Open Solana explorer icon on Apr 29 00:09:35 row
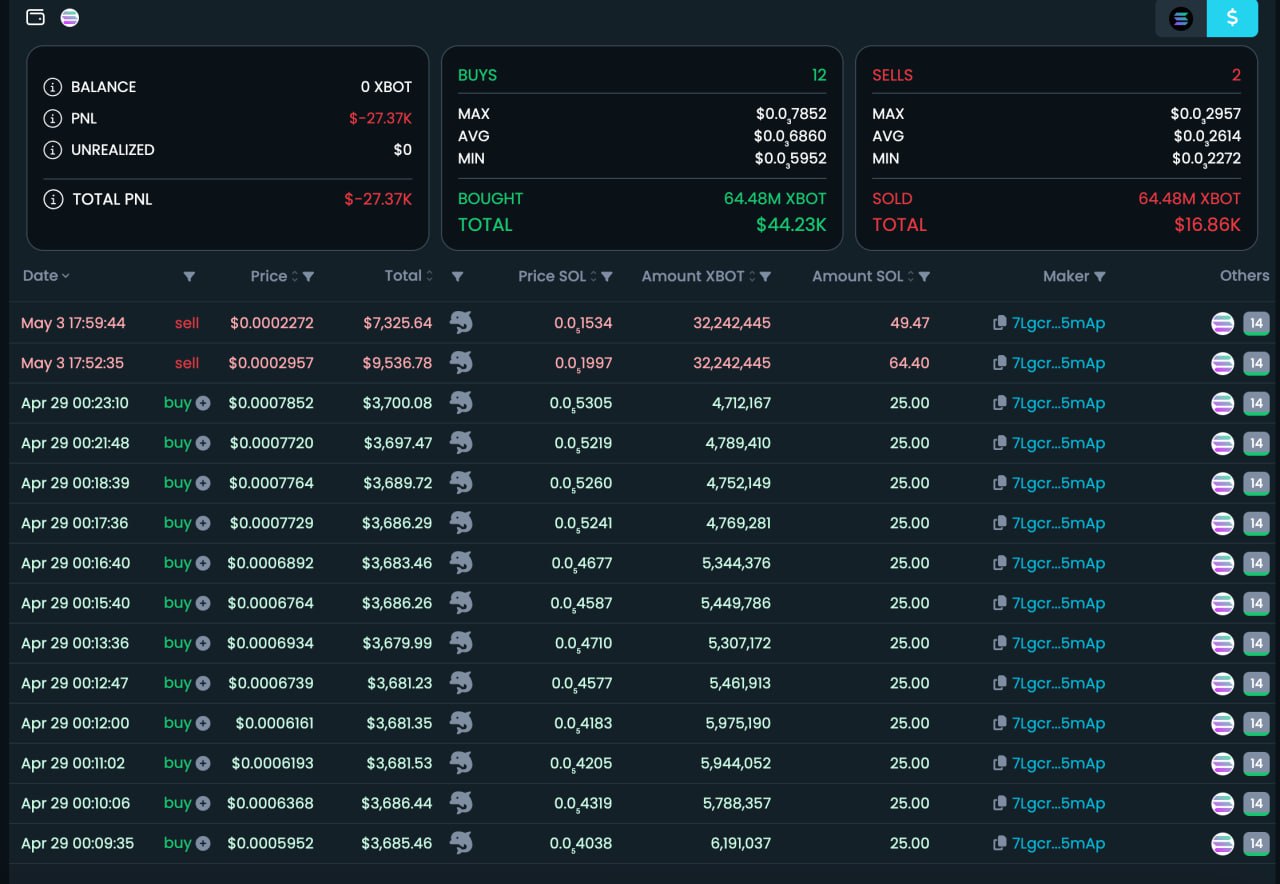 coord(1222,843)
